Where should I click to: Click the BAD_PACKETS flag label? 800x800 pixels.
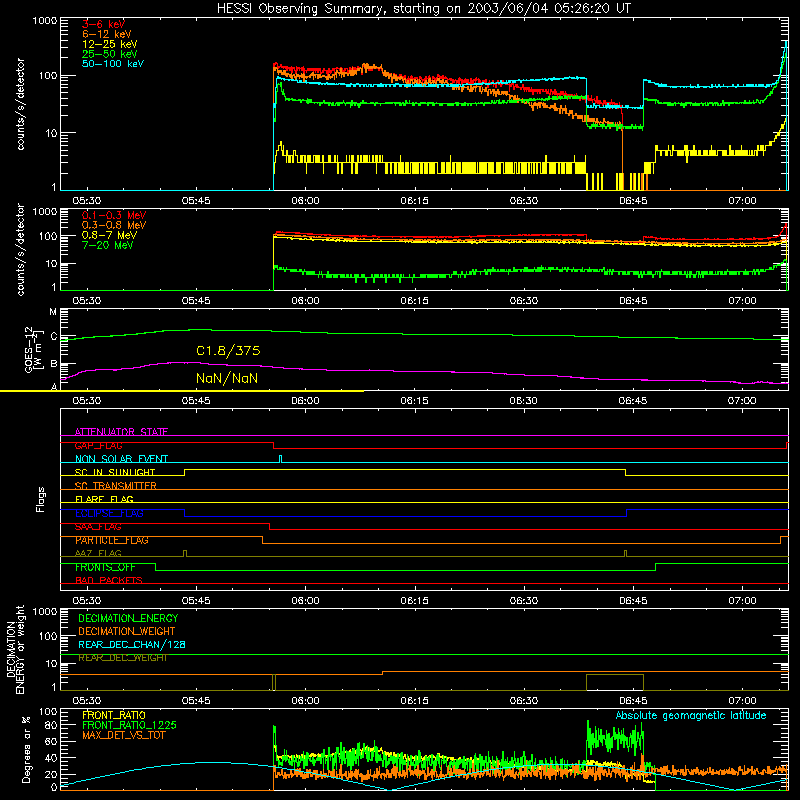tap(109, 580)
